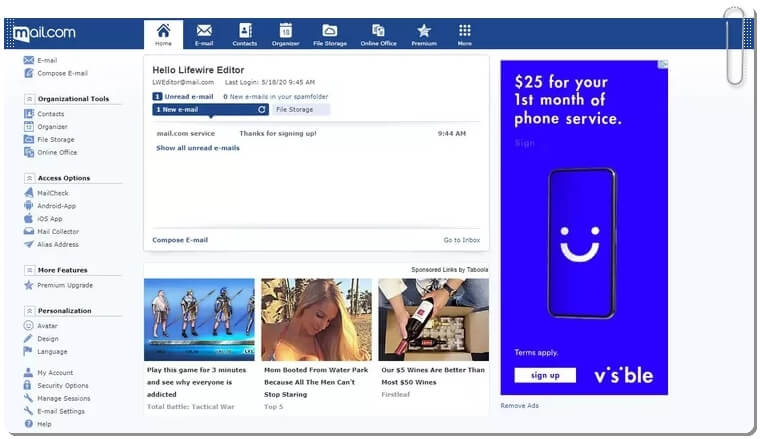Click Go to Inbox link
Viewport: 760px width, 439px height.
pyautogui.click(x=461, y=240)
